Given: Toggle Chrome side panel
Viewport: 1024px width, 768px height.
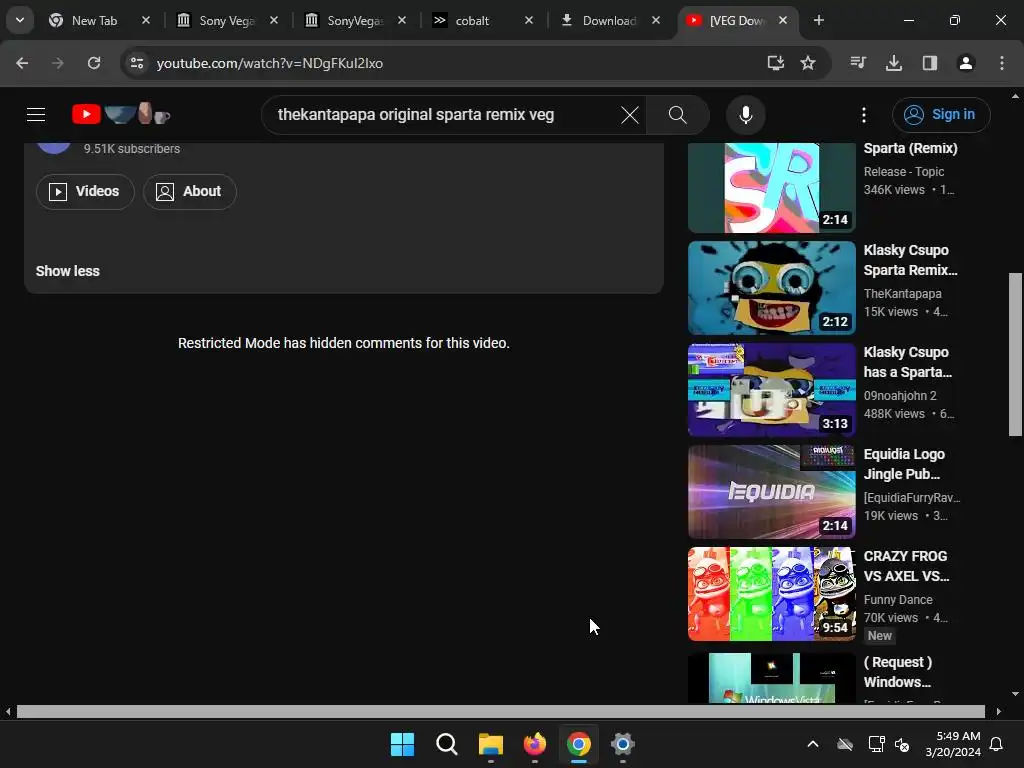Looking at the screenshot, I should (x=930, y=63).
